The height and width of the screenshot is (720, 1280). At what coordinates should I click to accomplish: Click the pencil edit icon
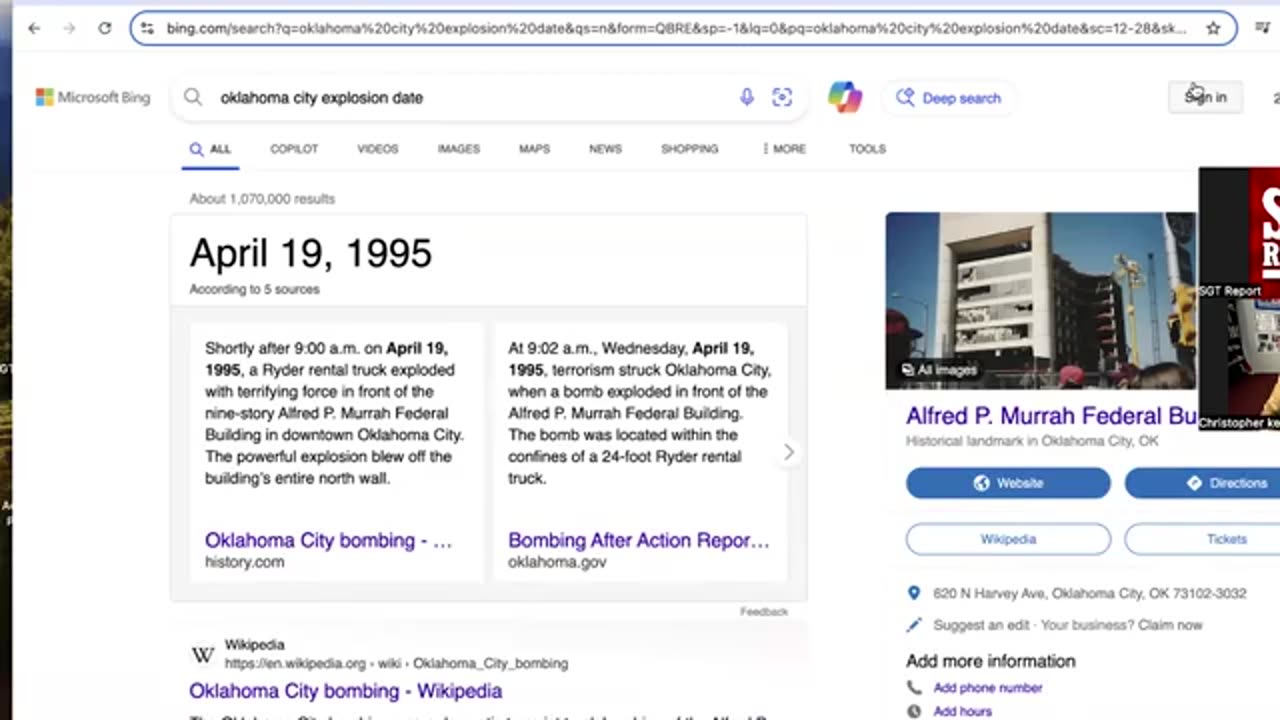tap(913, 625)
